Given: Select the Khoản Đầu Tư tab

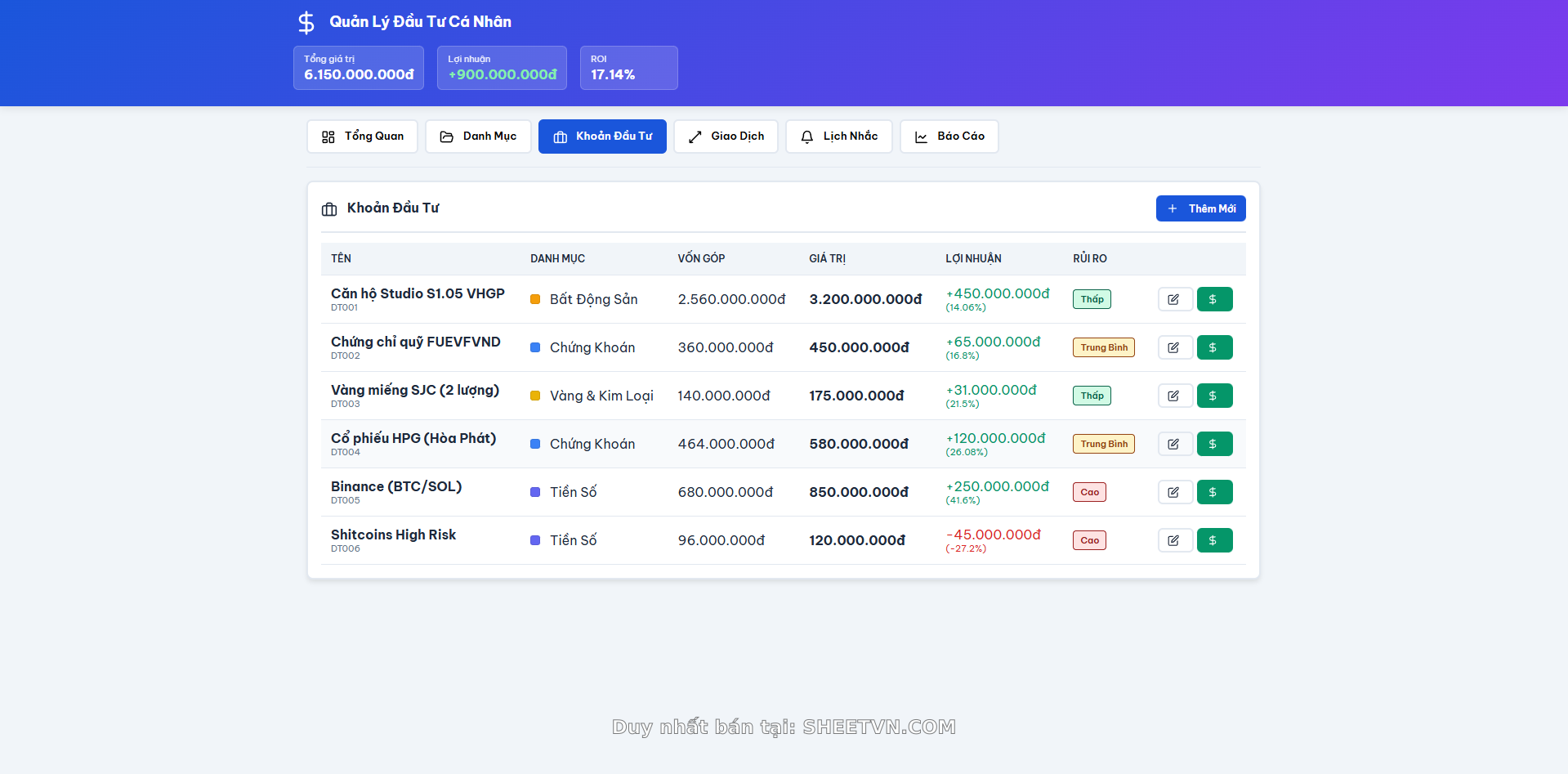Looking at the screenshot, I should [602, 136].
